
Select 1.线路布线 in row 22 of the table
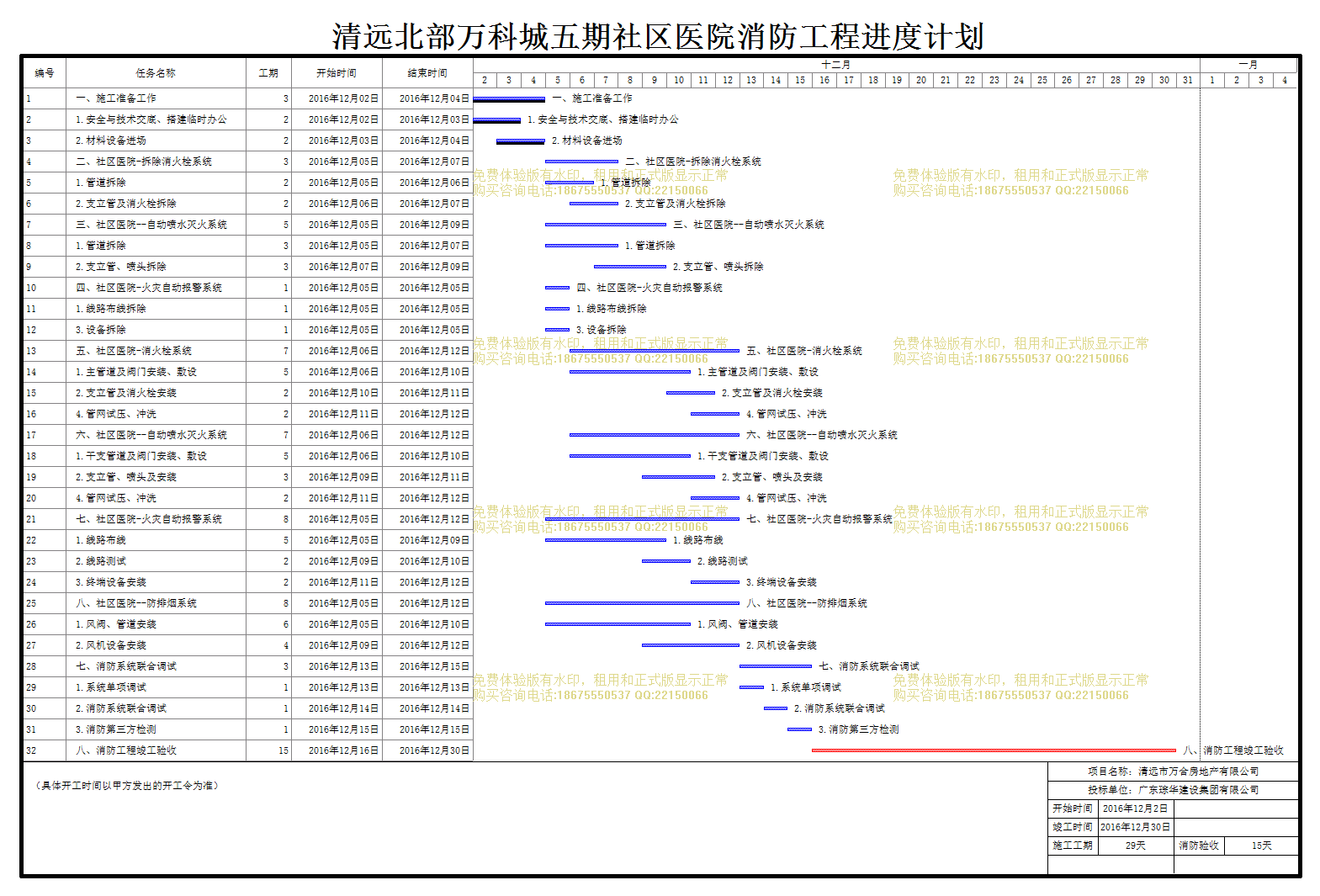click(101, 540)
